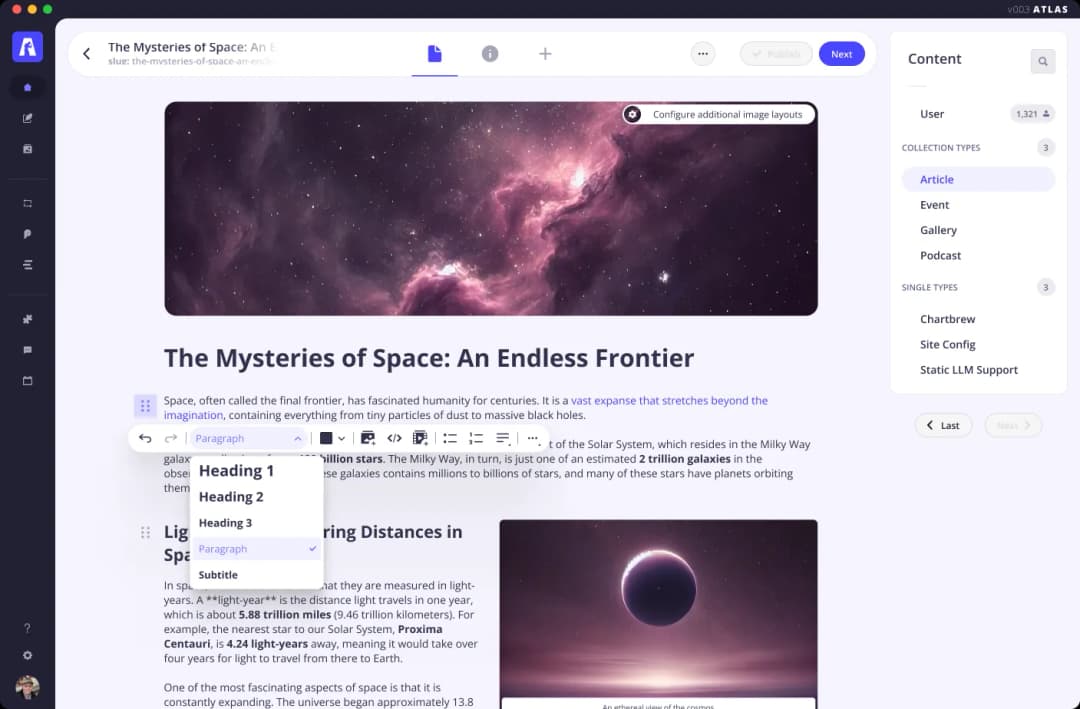Expand the text color dropdown arrow
Screen dimensions: 1080x709
coord(342,438)
